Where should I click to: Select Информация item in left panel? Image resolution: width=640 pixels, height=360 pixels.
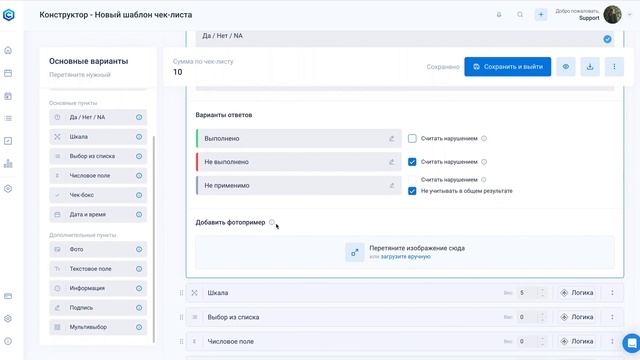(98, 288)
